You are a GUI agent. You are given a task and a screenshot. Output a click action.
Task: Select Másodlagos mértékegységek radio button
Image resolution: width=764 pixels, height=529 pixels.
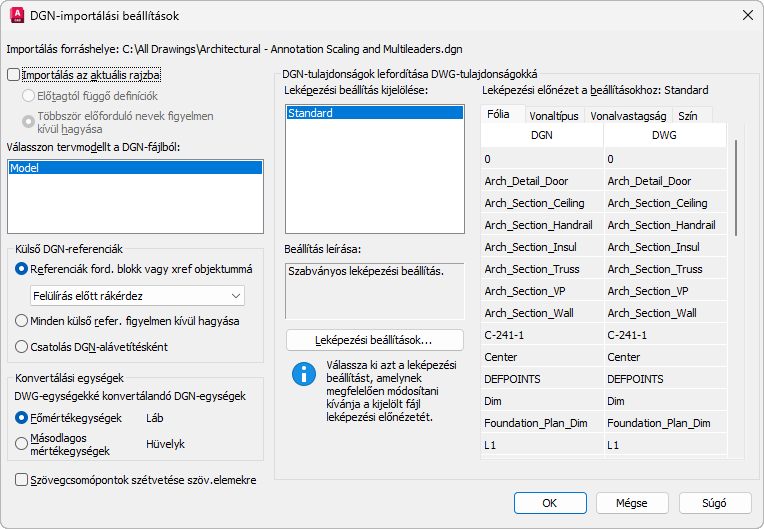(x=23, y=443)
